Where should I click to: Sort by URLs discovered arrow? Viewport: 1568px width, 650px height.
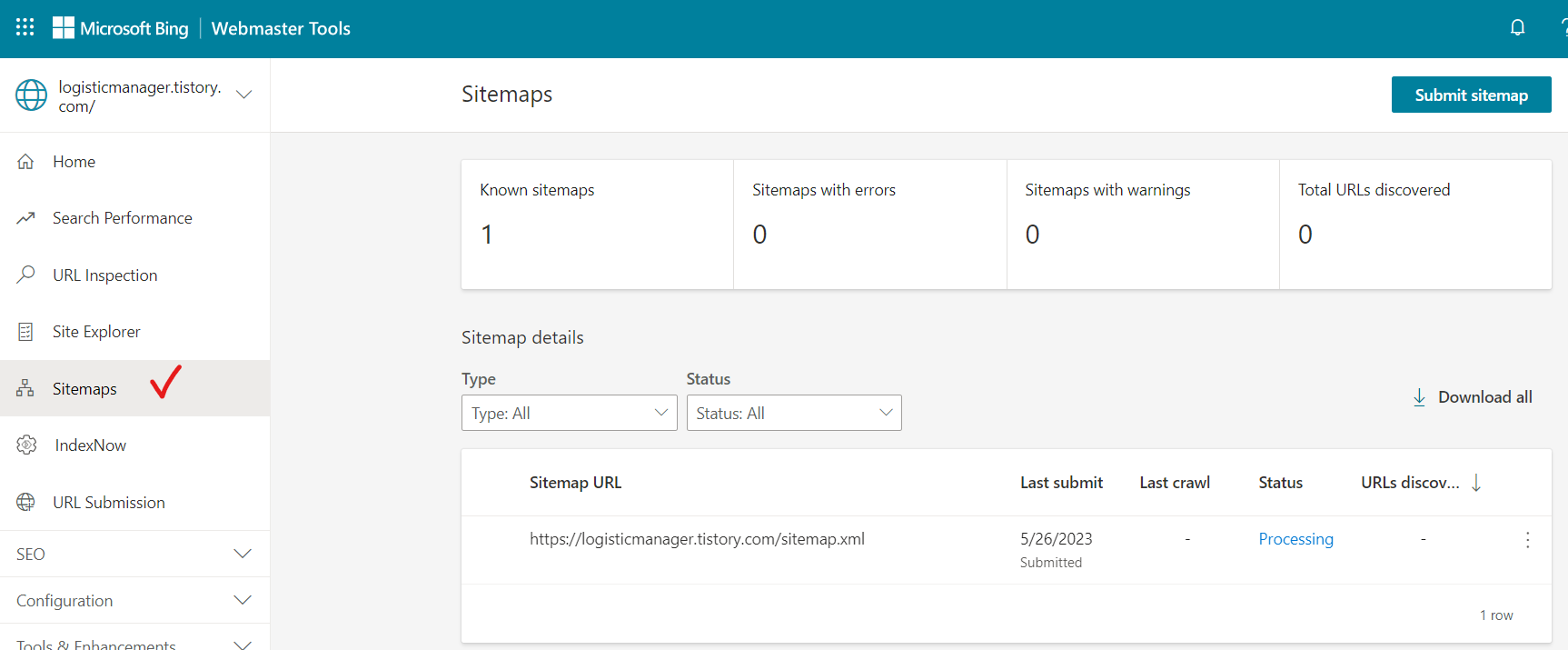point(1476,483)
